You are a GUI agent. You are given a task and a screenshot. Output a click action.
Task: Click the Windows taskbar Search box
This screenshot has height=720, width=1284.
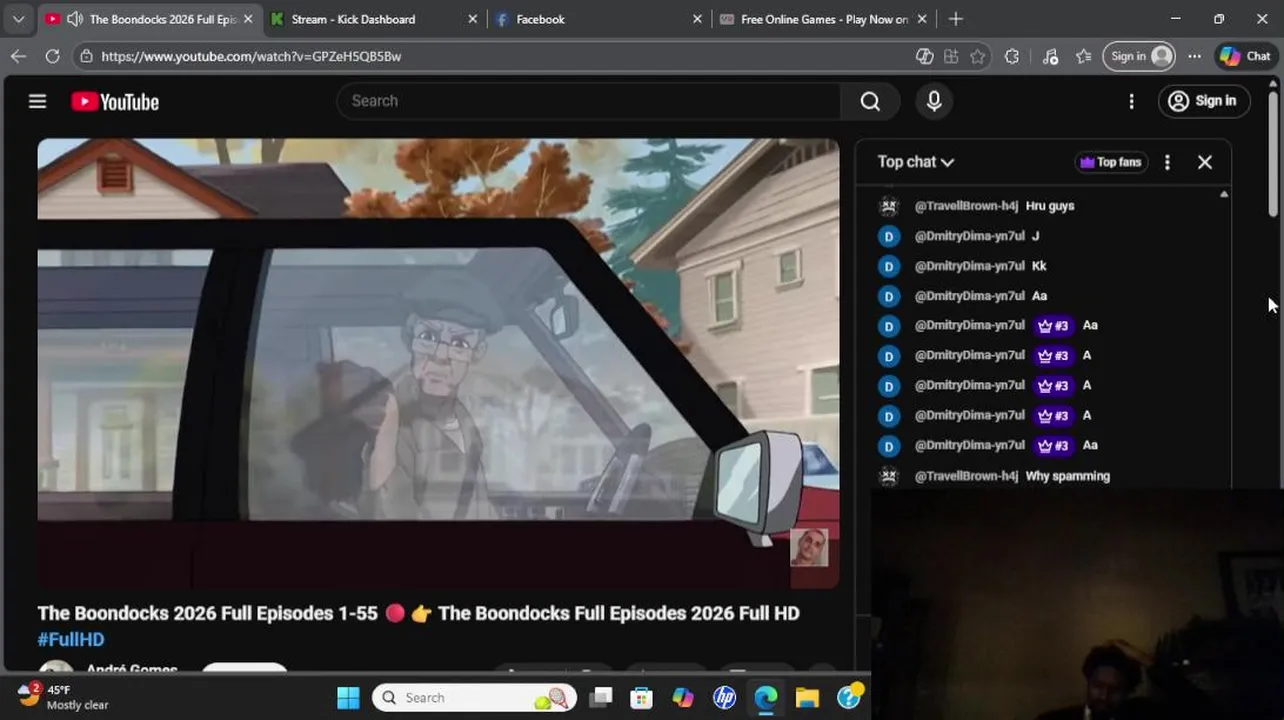(x=475, y=698)
